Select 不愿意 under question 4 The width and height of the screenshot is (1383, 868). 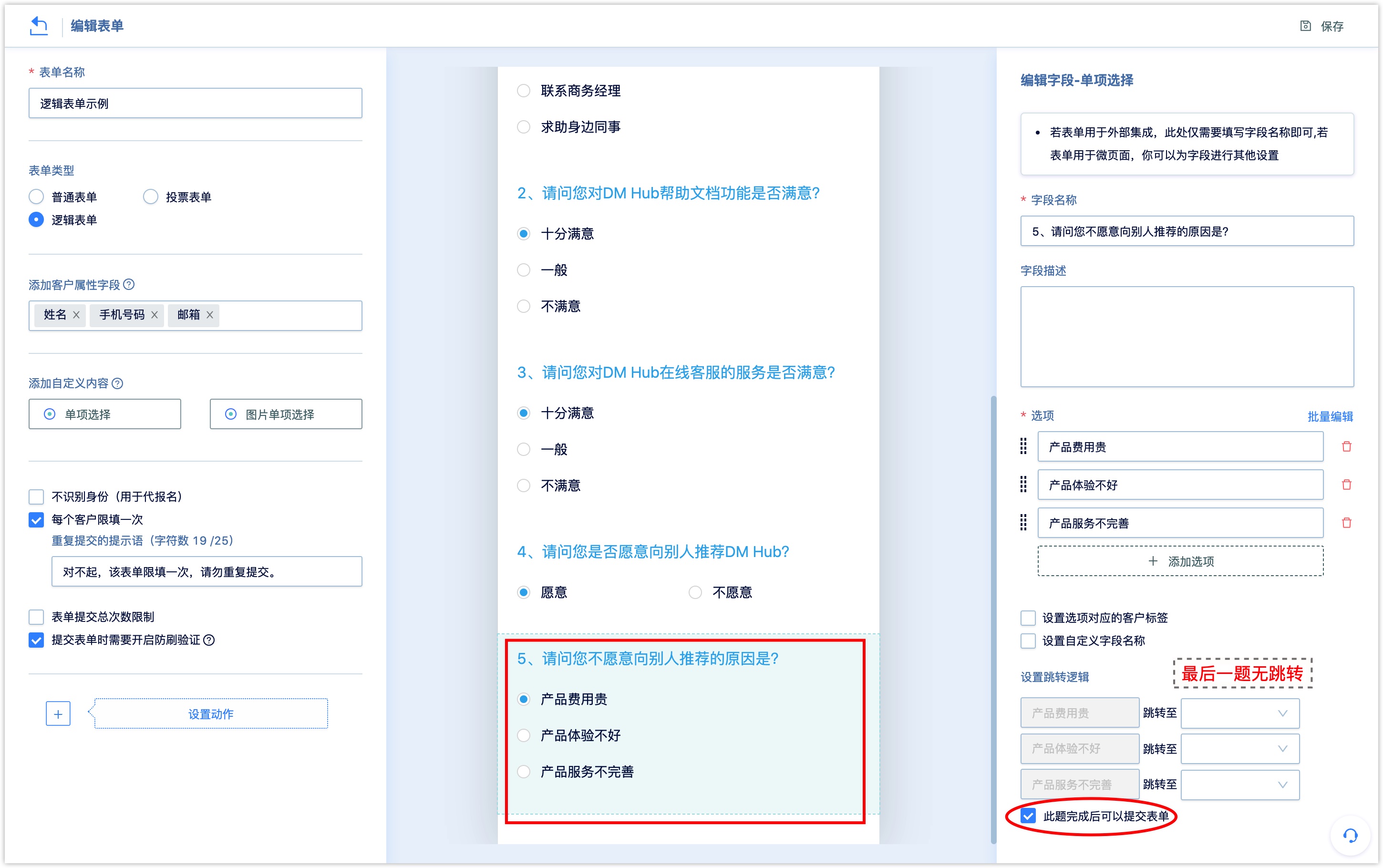(x=695, y=592)
